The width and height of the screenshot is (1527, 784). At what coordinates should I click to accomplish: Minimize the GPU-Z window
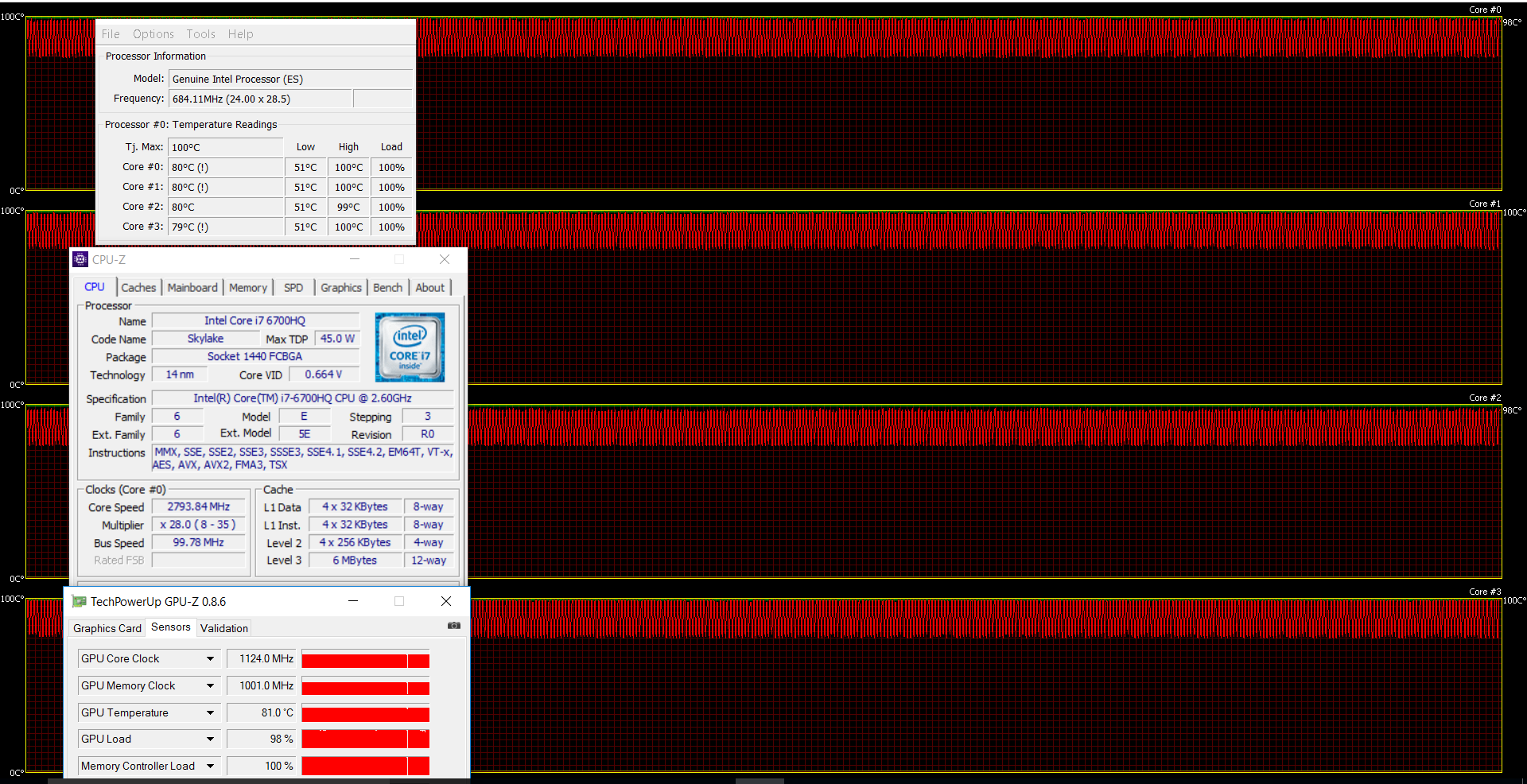[x=353, y=601]
